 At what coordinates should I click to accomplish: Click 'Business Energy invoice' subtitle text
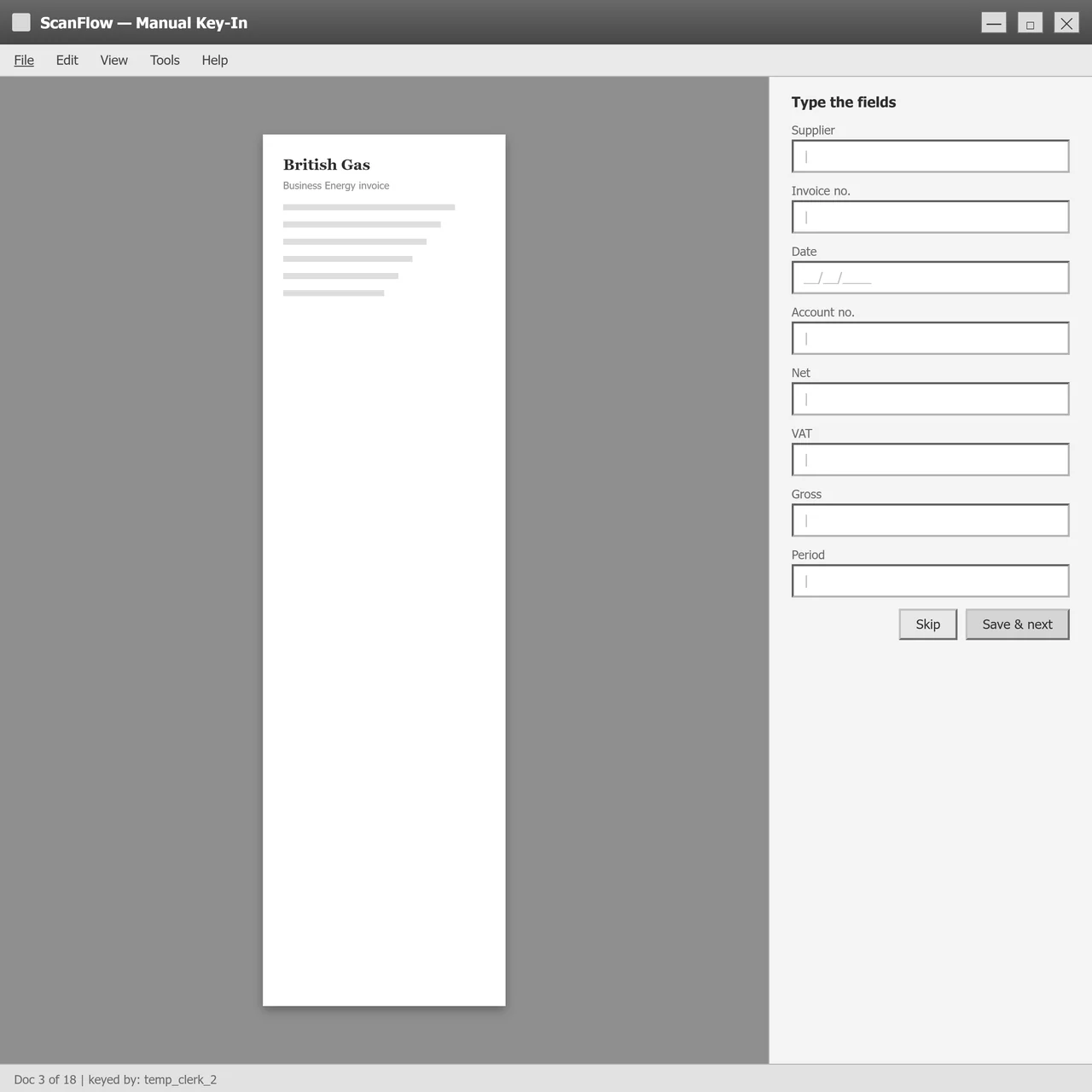(336, 186)
